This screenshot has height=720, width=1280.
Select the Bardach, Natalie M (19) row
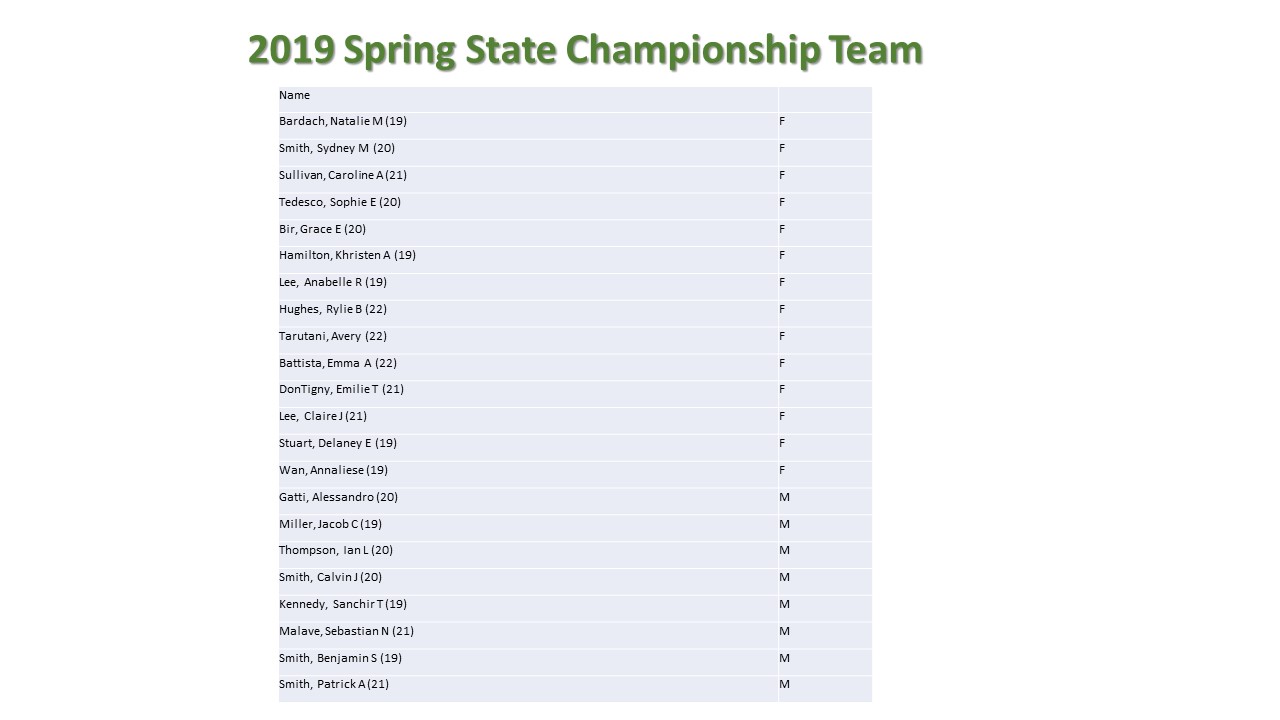(x=575, y=125)
